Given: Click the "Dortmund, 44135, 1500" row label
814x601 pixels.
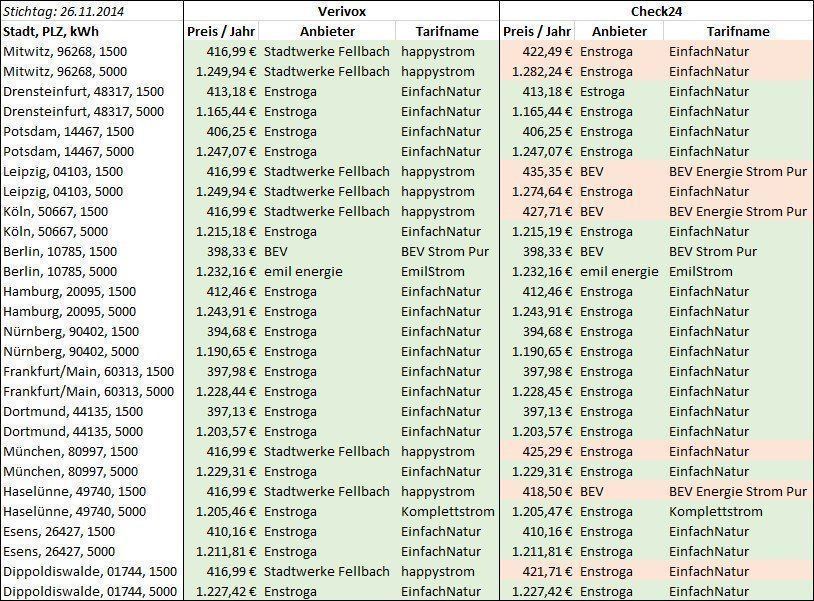Looking at the screenshot, I should (73, 412).
